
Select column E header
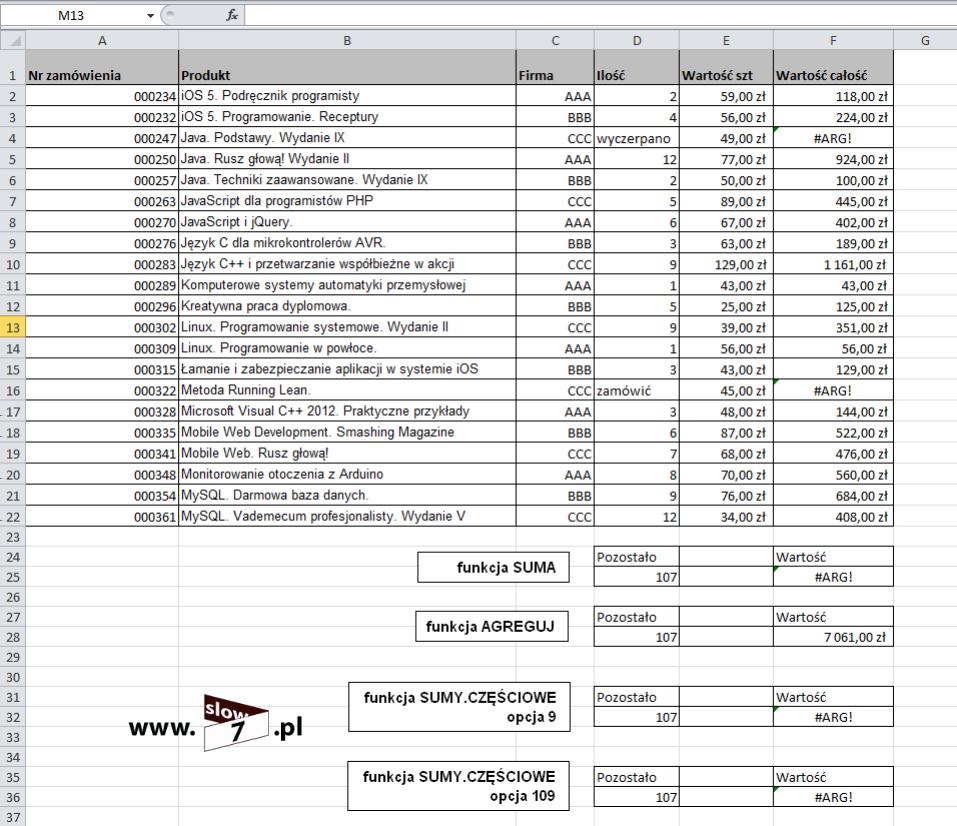tap(726, 41)
